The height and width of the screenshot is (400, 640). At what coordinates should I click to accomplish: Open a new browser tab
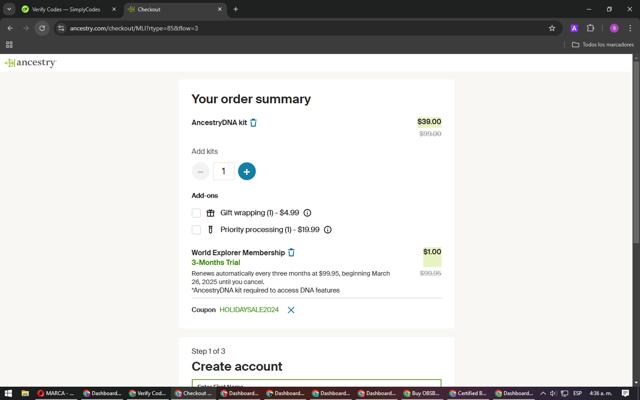click(x=236, y=9)
